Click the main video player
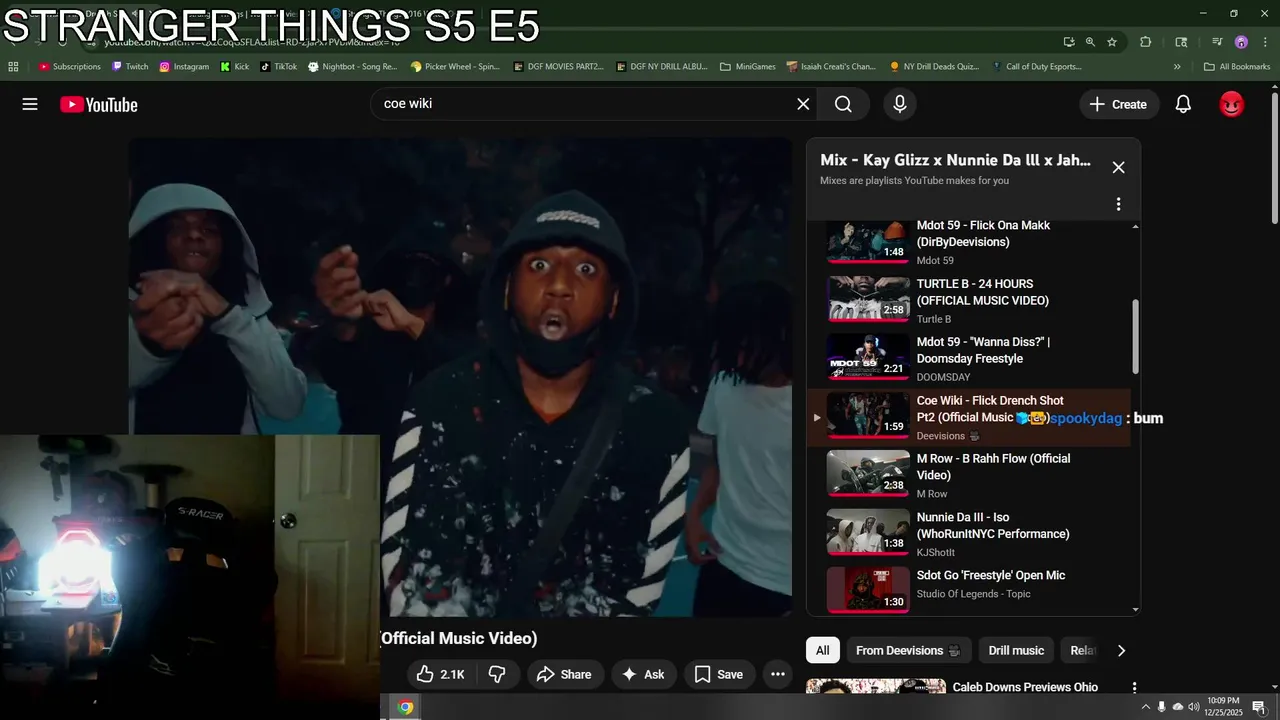The image size is (1280, 720). coord(460,377)
